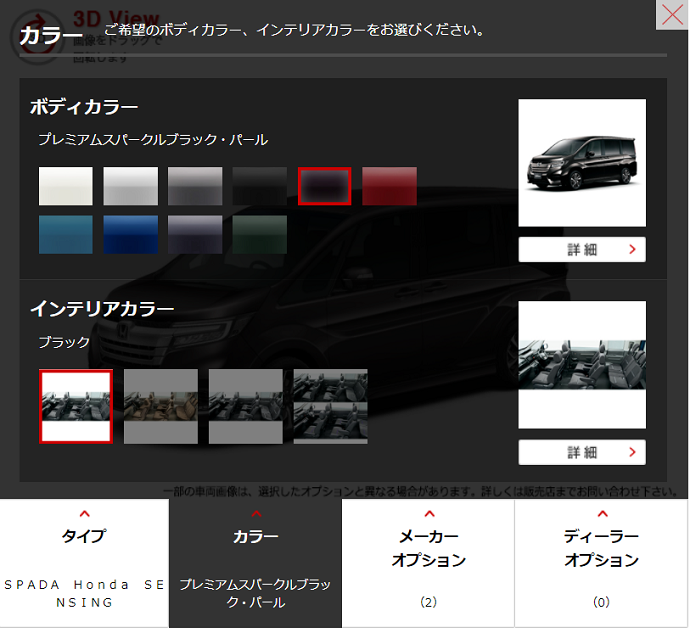The image size is (690, 633).
Task: Click the (0) count under ディーラーオプション
Action: click(602, 602)
